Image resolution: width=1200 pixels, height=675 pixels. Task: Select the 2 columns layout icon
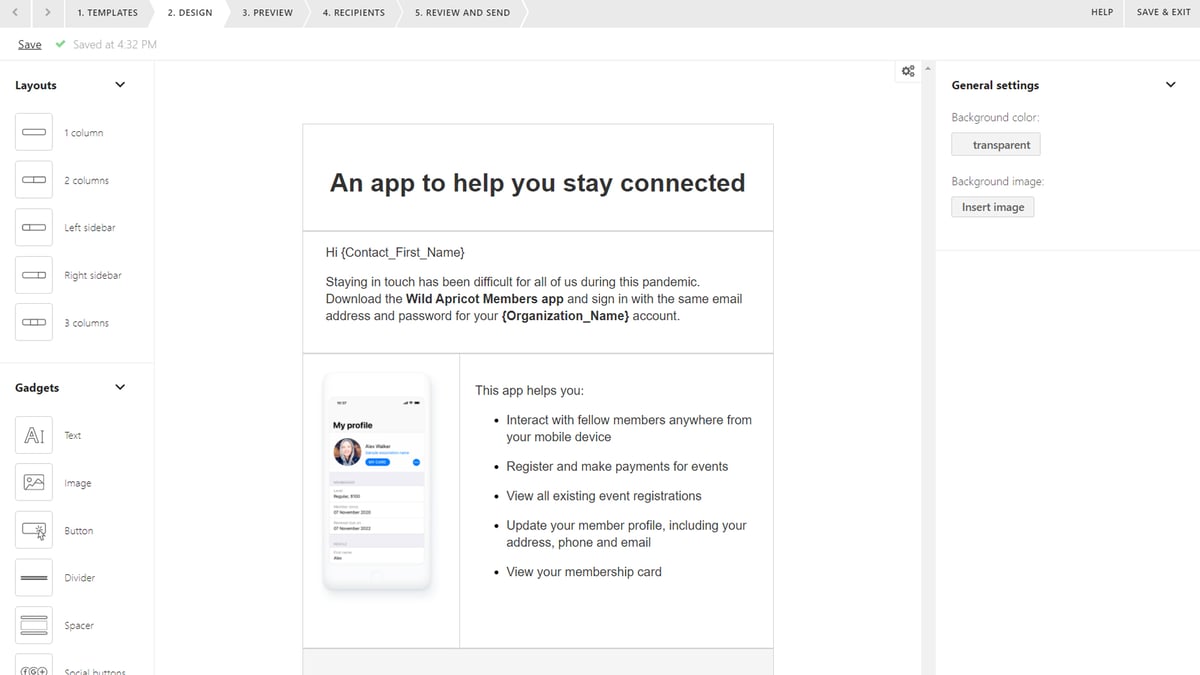coord(34,180)
